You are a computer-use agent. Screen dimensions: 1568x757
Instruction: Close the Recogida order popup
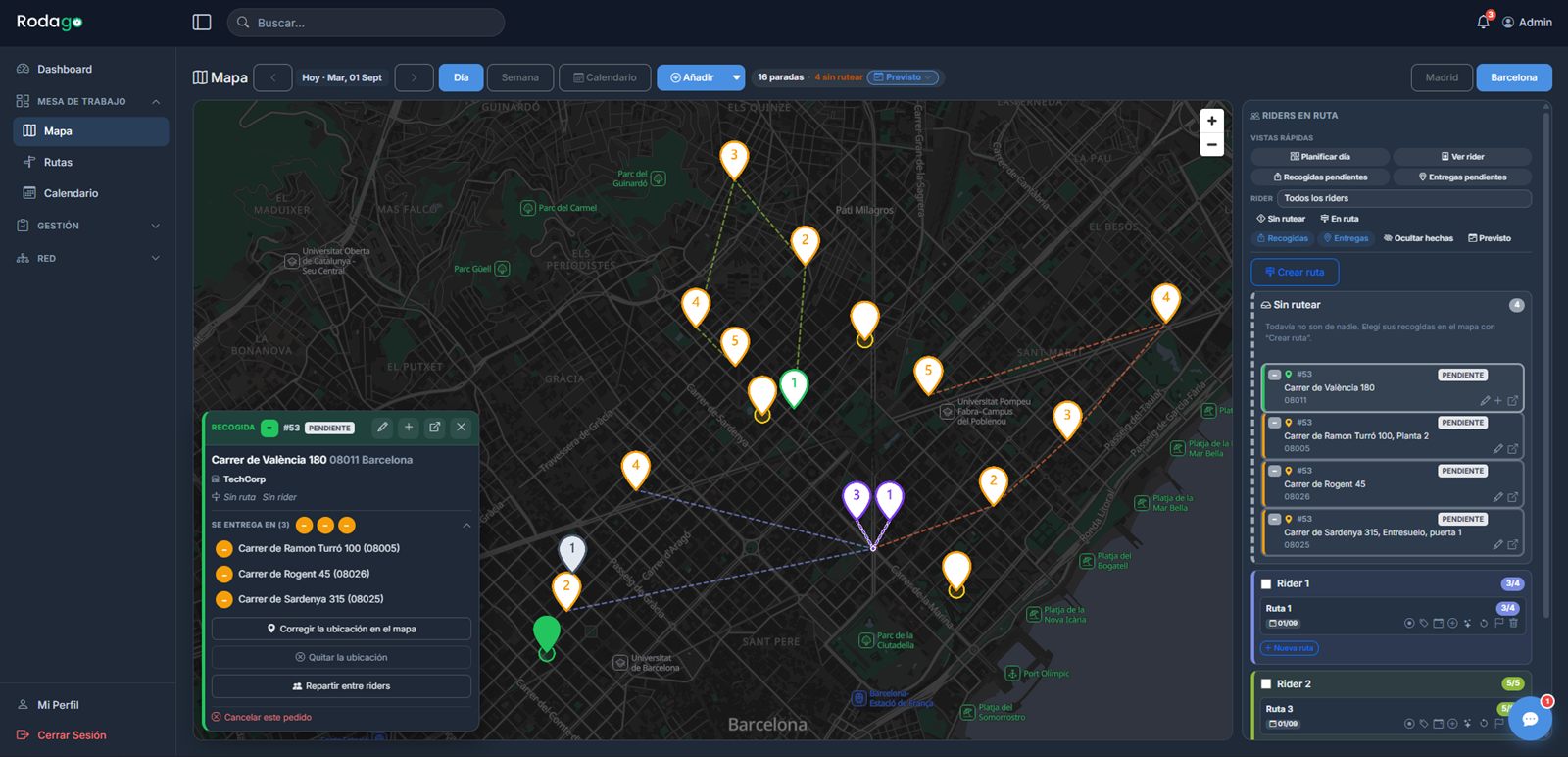point(462,428)
